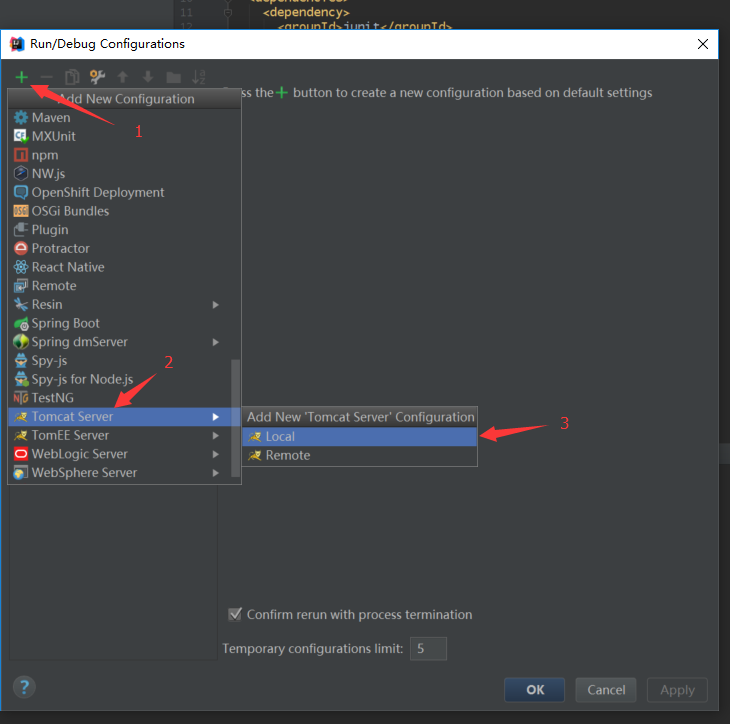Click the Cancel button

606,690
